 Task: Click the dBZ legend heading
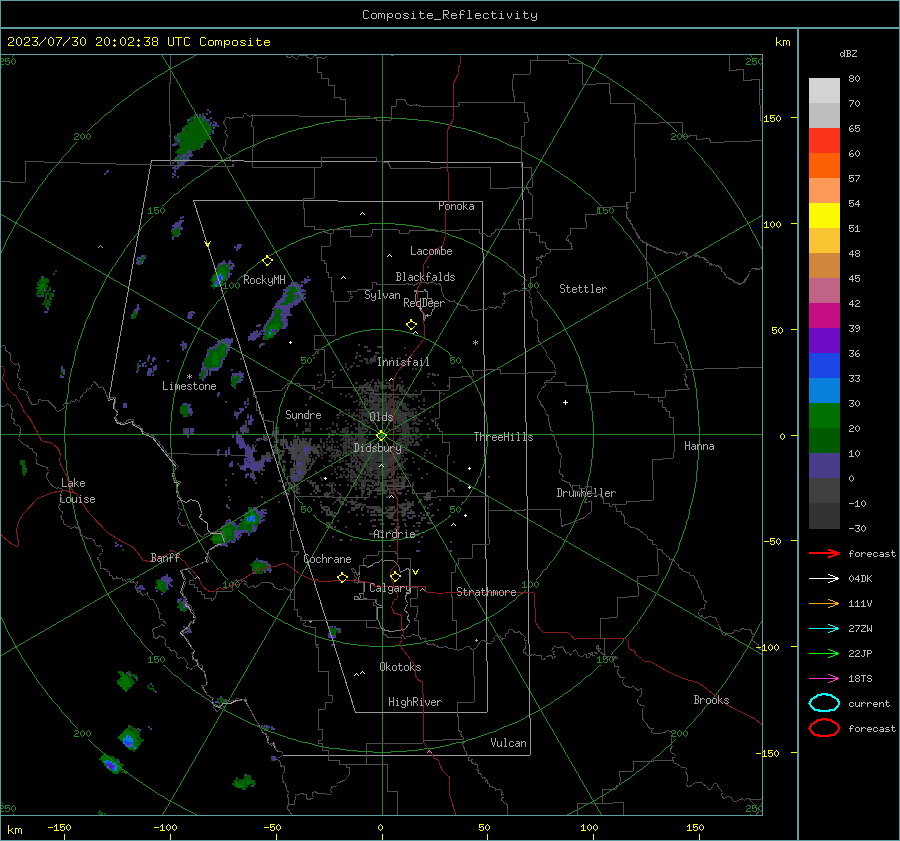pyautogui.click(x=848, y=54)
